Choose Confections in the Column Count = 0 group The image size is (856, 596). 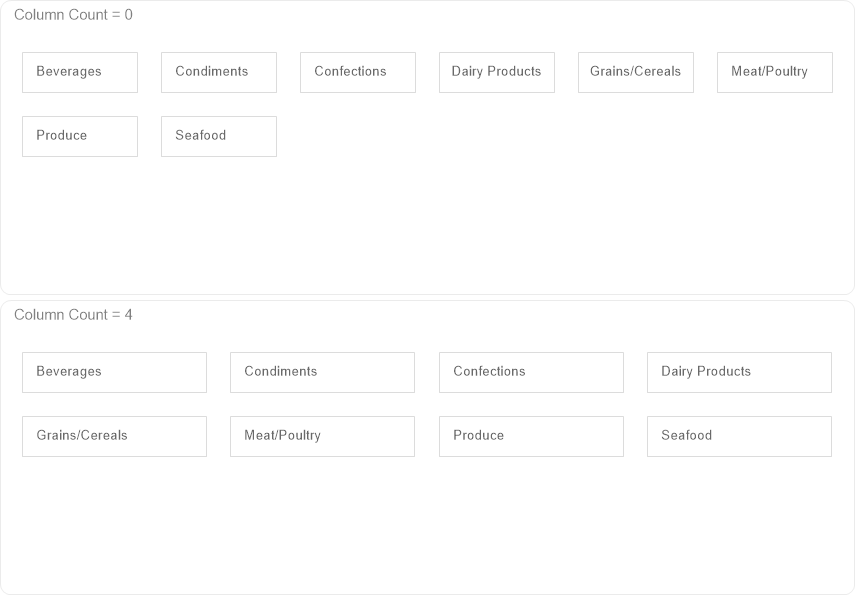point(358,72)
